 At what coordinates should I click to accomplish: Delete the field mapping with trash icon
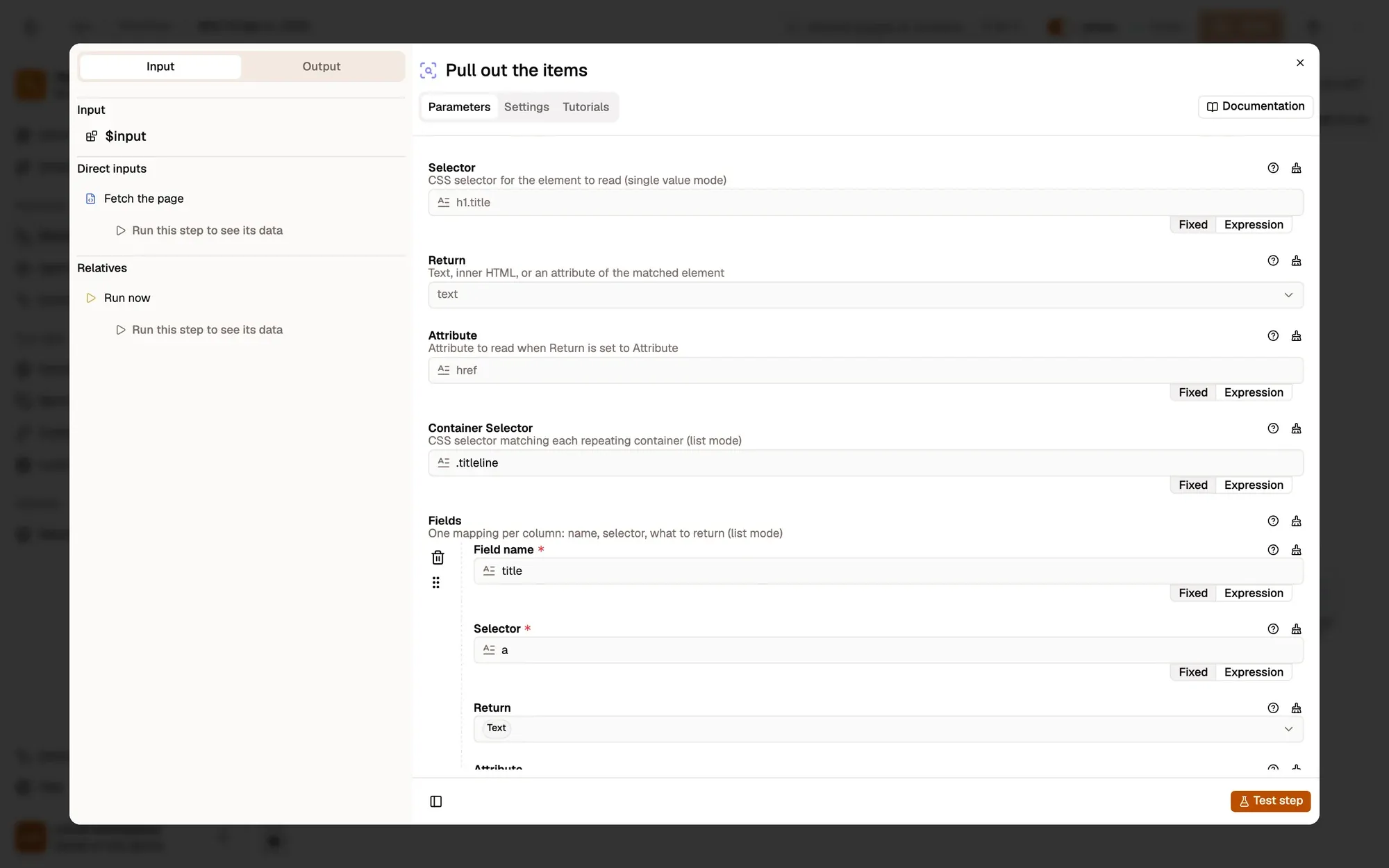click(438, 558)
